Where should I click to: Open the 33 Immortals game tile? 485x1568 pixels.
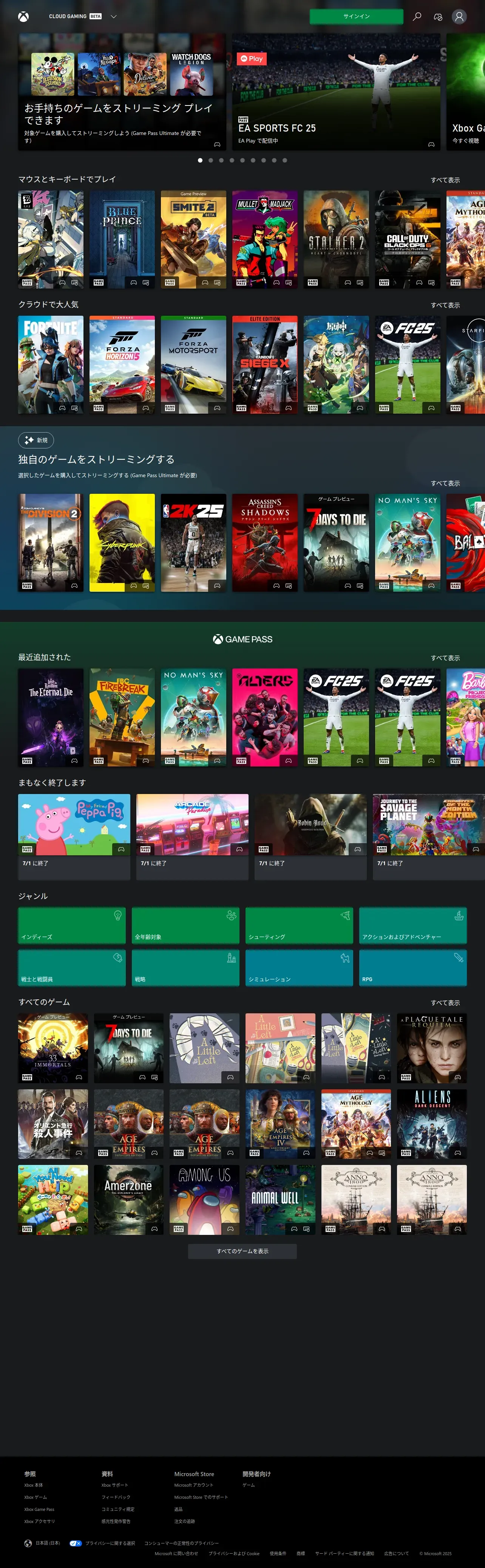coord(53,1048)
